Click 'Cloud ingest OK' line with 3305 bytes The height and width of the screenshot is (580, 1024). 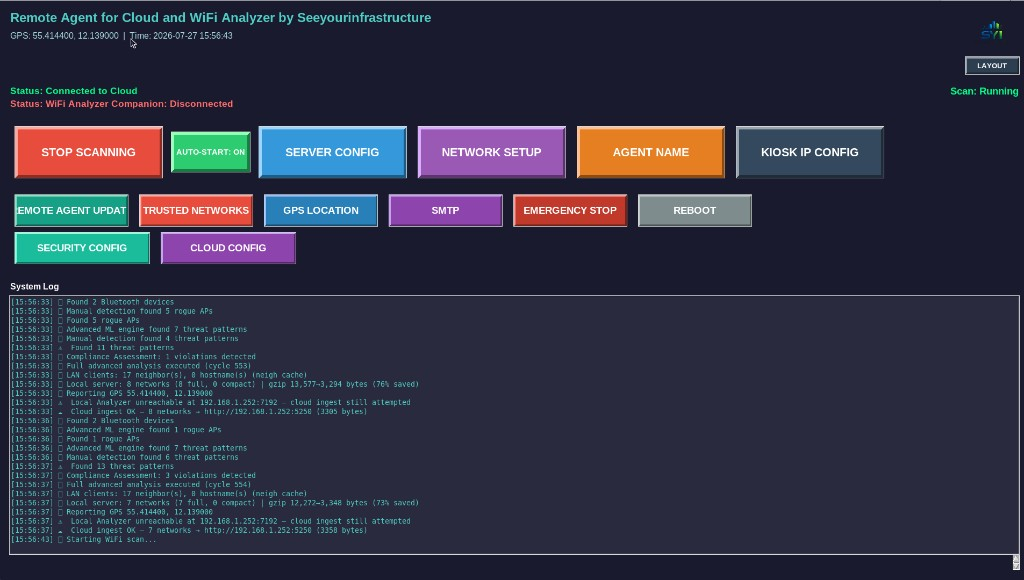coord(189,411)
